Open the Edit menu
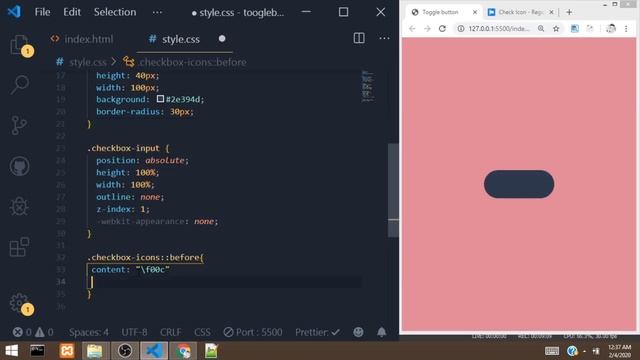The image size is (640, 360). pyautogui.click(x=72, y=12)
